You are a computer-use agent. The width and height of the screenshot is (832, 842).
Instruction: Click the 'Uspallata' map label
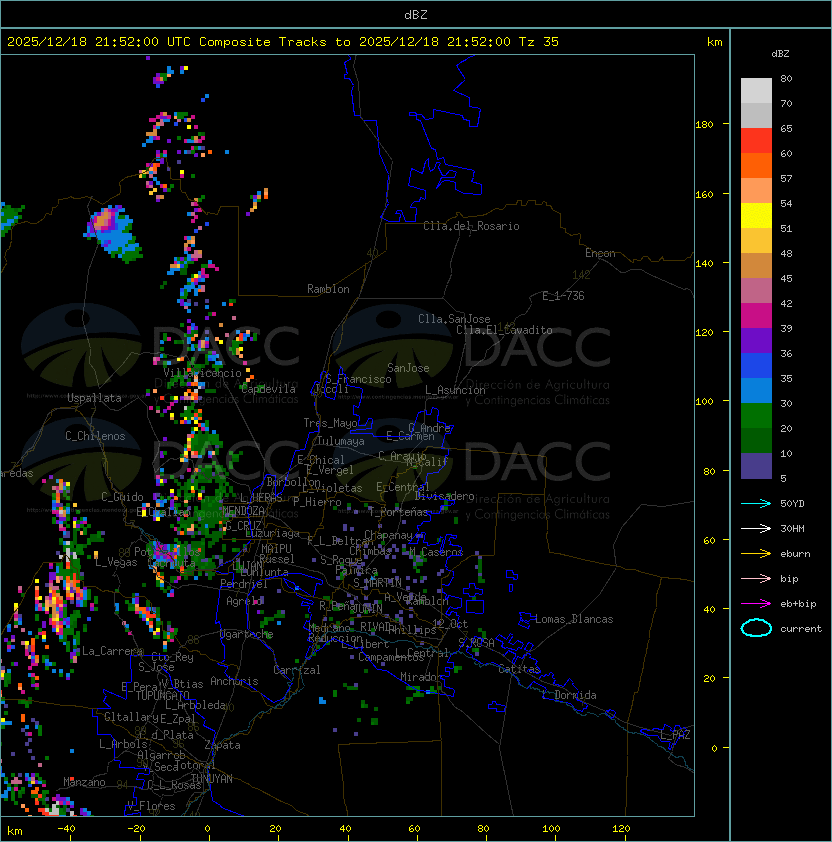(94, 398)
